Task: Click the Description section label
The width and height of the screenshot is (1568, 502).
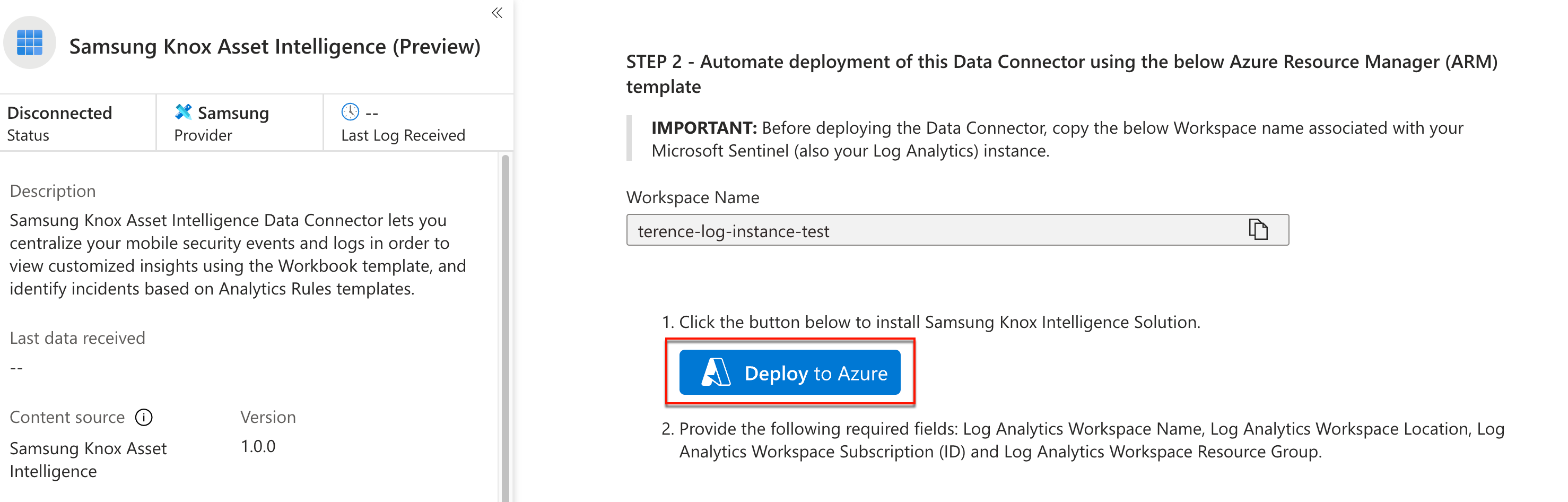Action: (x=53, y=191)
